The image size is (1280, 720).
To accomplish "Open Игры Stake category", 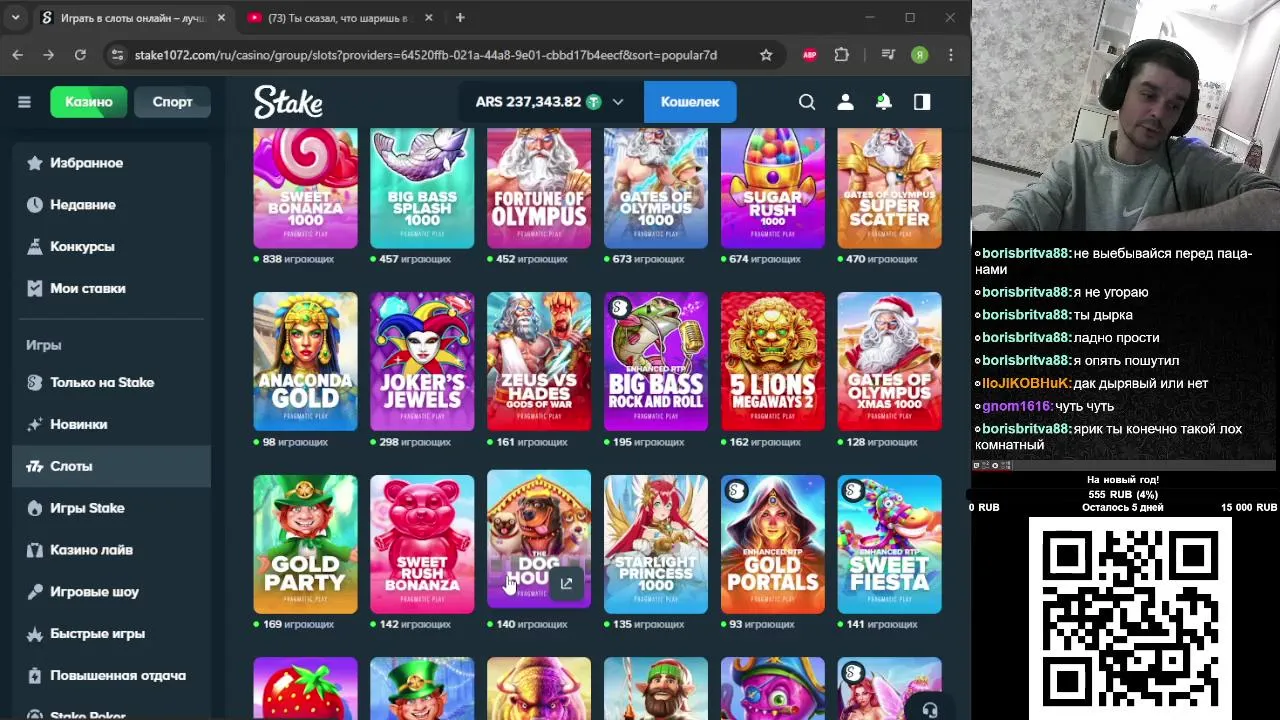I will [x=111, y=508].
